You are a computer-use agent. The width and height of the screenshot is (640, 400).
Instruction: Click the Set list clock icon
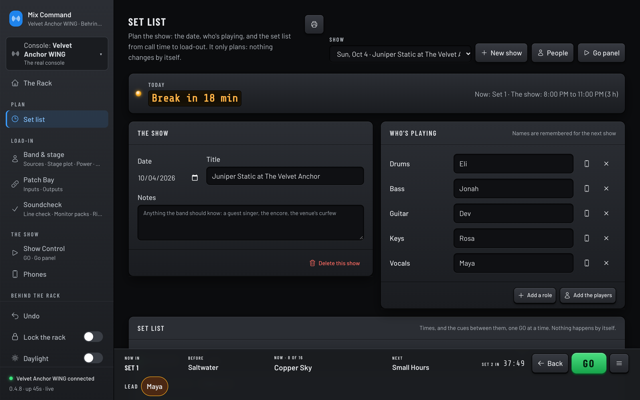15,119
